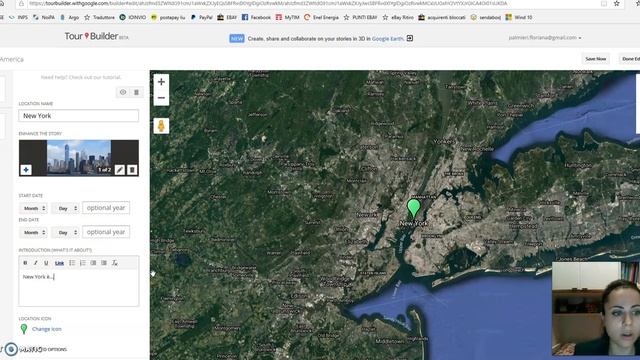Toggle italic formatting in introduction editor

(x=36, y=263)
